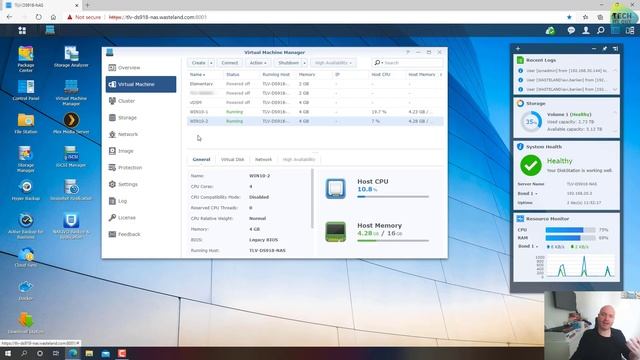This screenshot has height=360, width=640.
Task: Expand the Create button dropdown arrow
Action: click(x=211, y=63)
